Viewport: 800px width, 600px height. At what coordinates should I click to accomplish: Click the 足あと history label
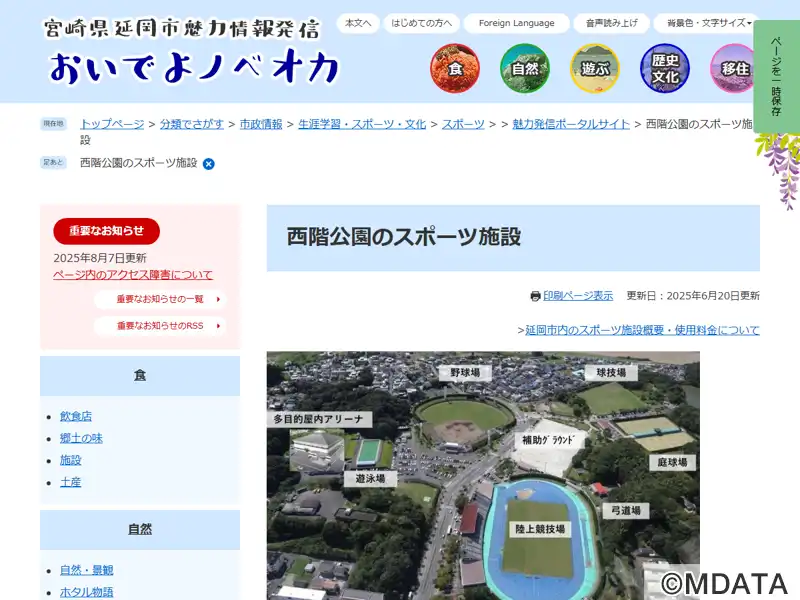pyautogui.click(x=54, y=163)
